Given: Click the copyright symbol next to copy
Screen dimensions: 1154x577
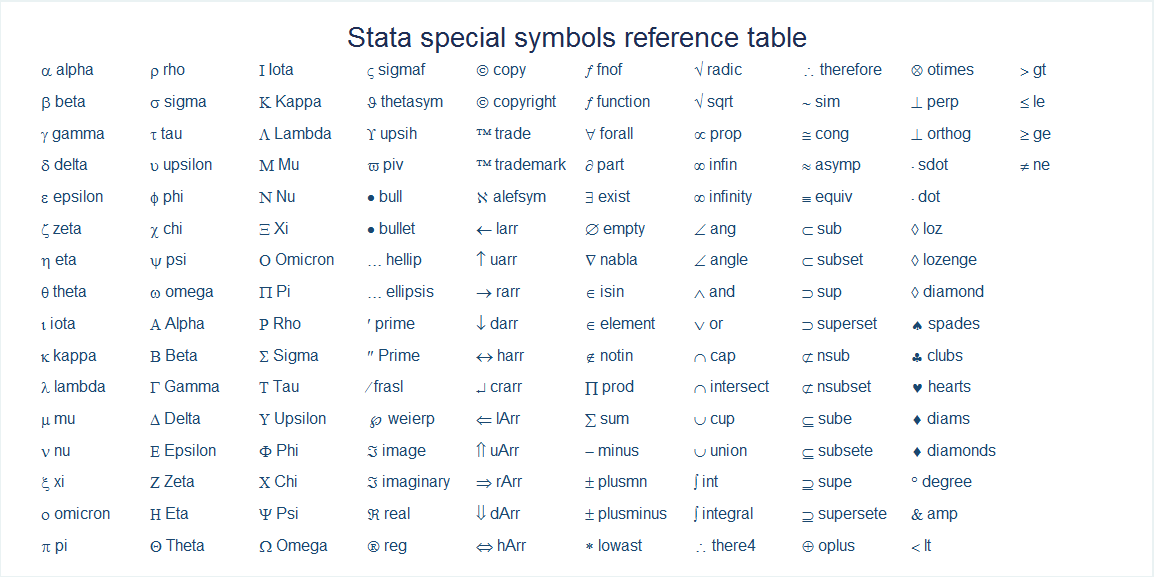Looking at the screenshot, I should click(483, 71).
